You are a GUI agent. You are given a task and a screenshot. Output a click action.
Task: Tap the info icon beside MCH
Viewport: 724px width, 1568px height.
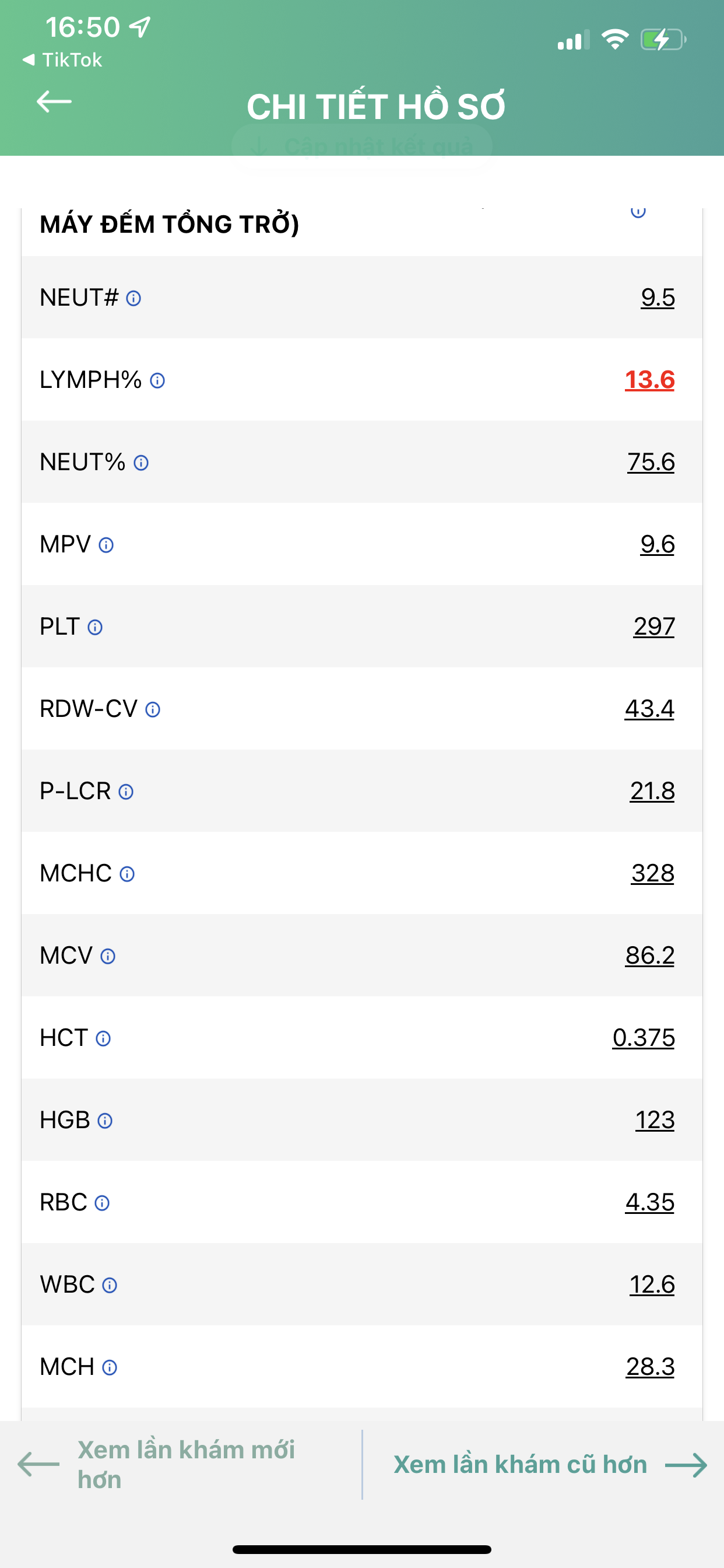pos(110,1367)
